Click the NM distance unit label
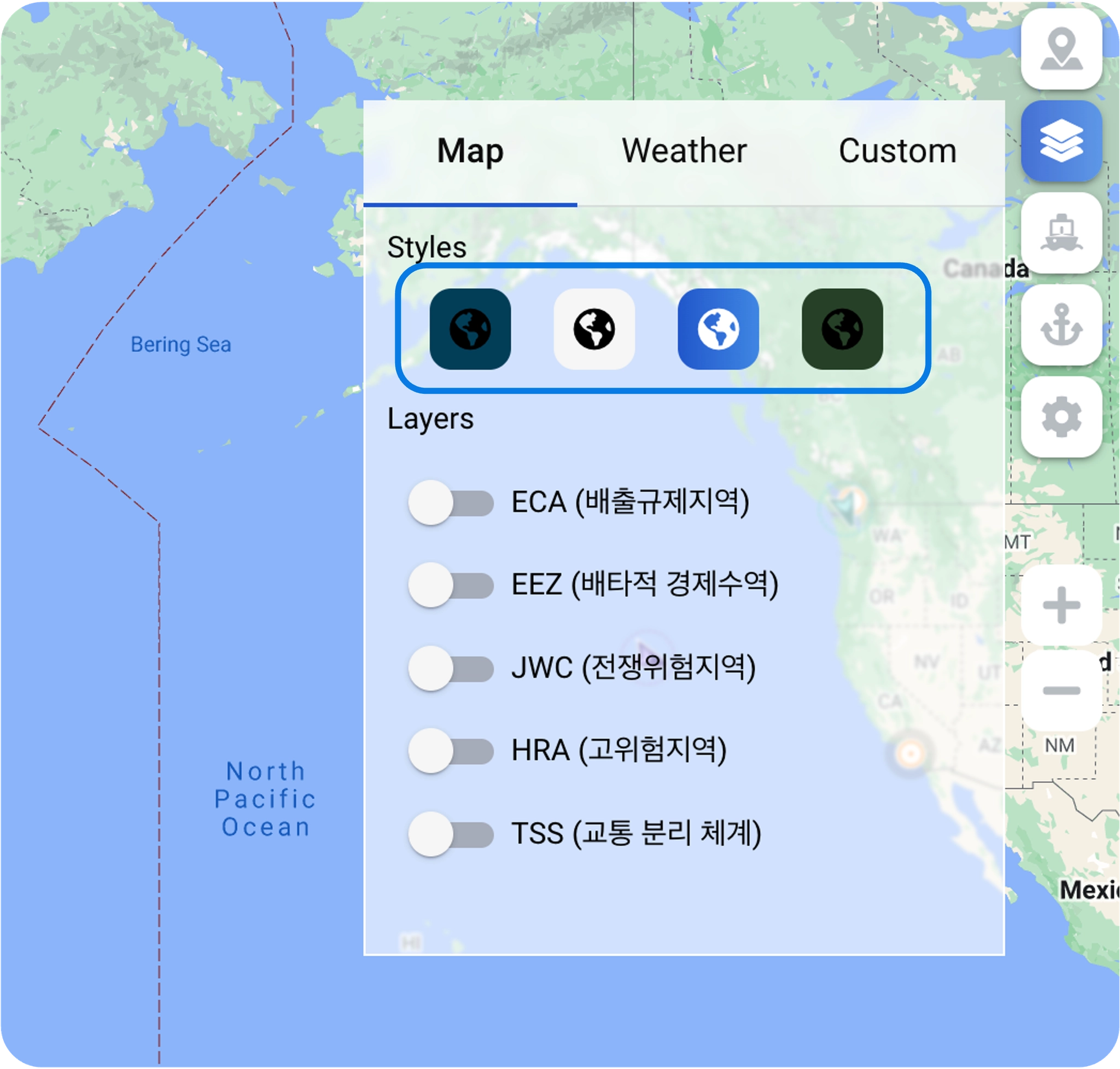1120x1069 pixels. [1060, 745]
